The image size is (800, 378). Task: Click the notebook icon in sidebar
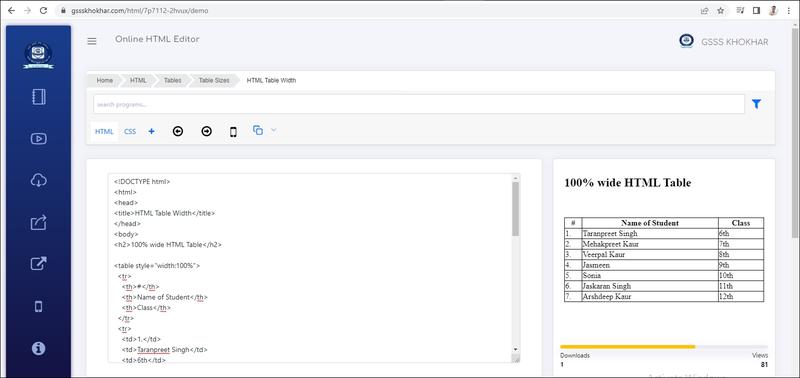click(39, 97)
